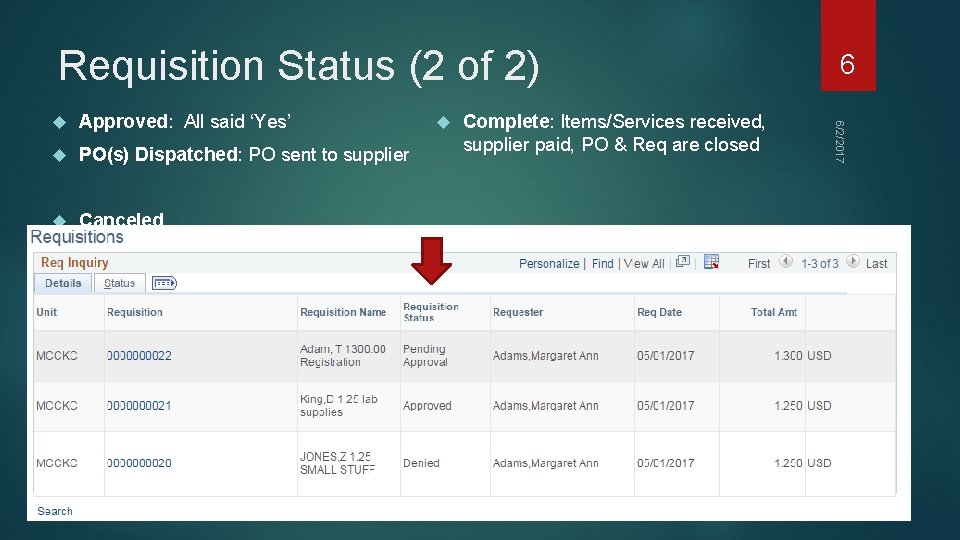Click the slide number 6 badge
The image size is (960, 540).
pos(848,45)
